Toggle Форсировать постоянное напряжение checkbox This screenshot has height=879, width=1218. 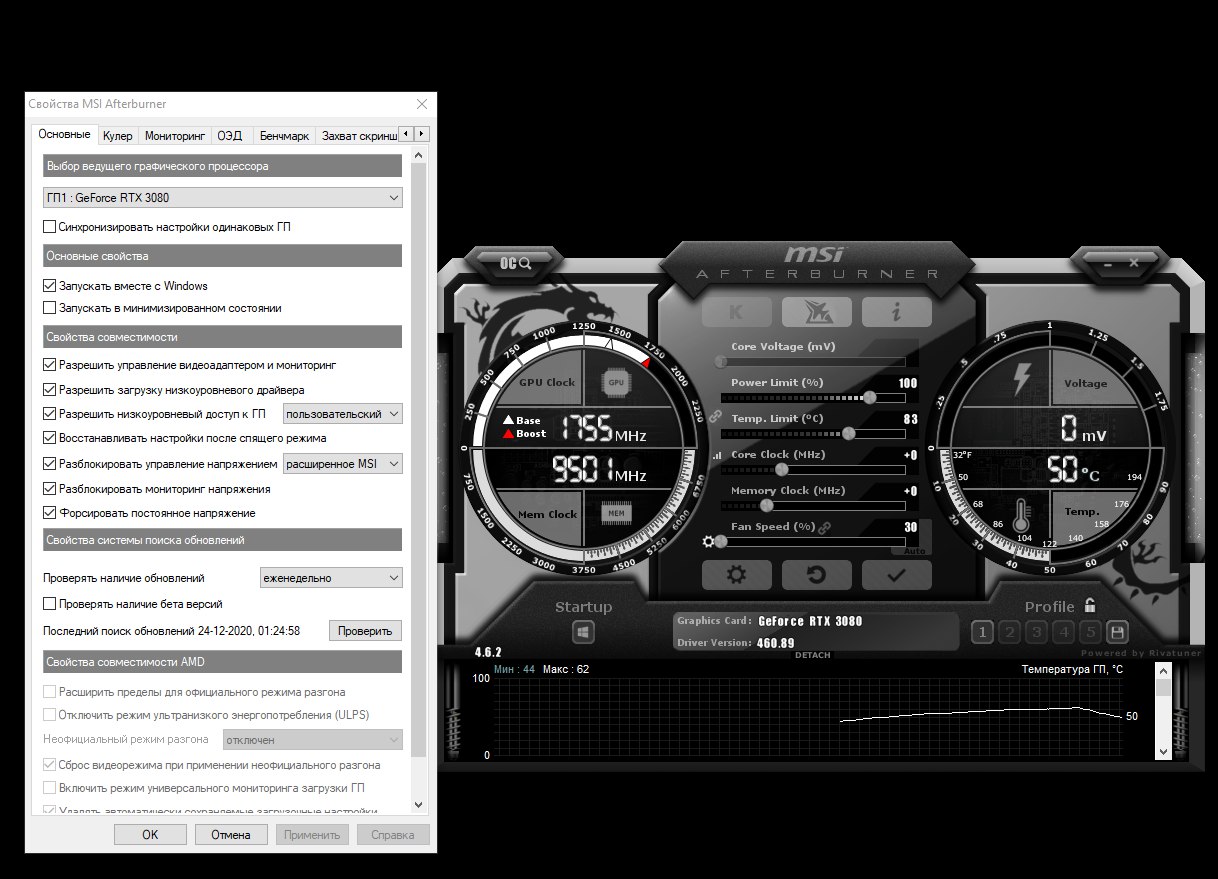[x=50, y=513]
